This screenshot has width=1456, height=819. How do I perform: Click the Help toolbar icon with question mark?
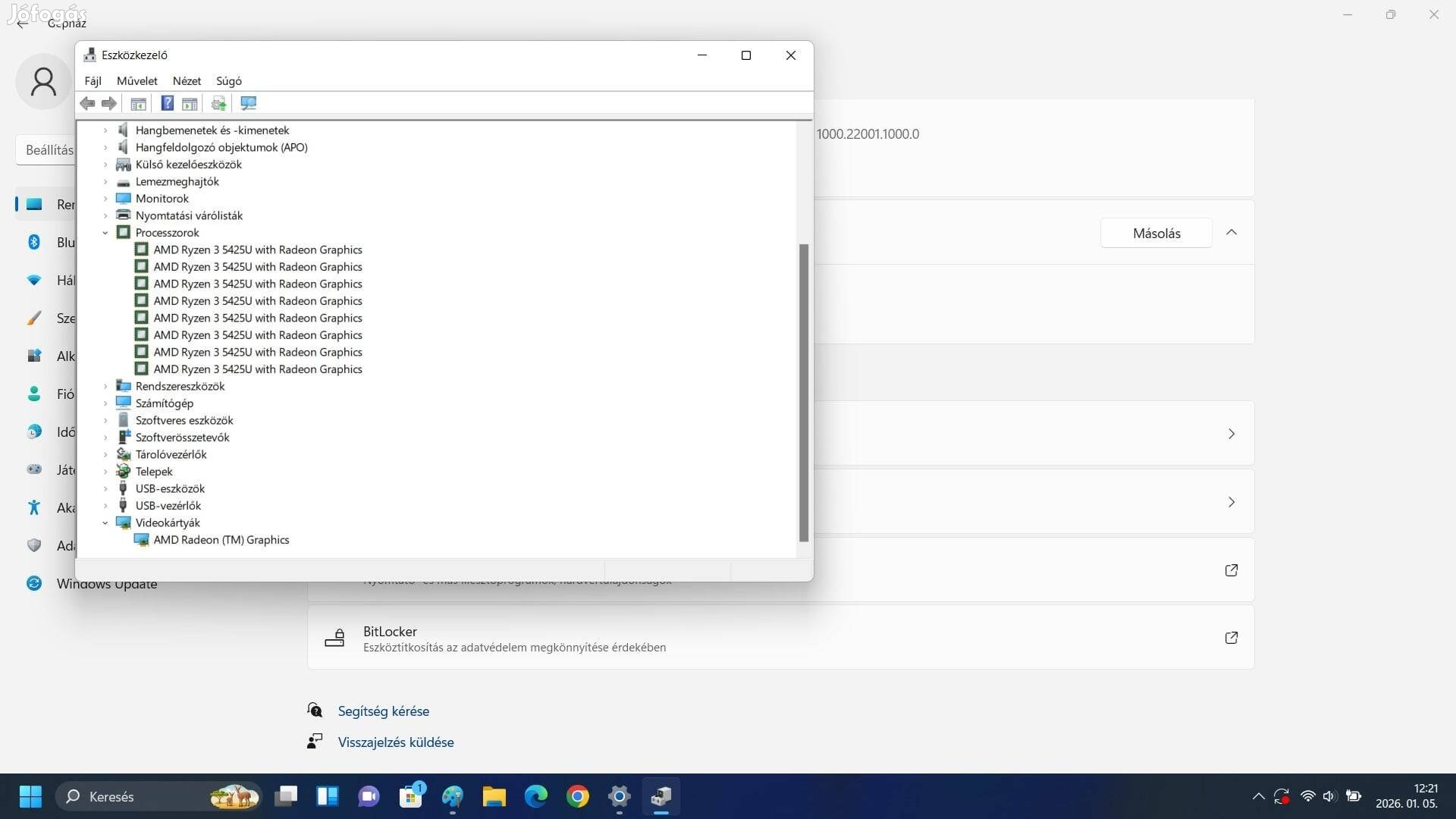click(168, 103)
